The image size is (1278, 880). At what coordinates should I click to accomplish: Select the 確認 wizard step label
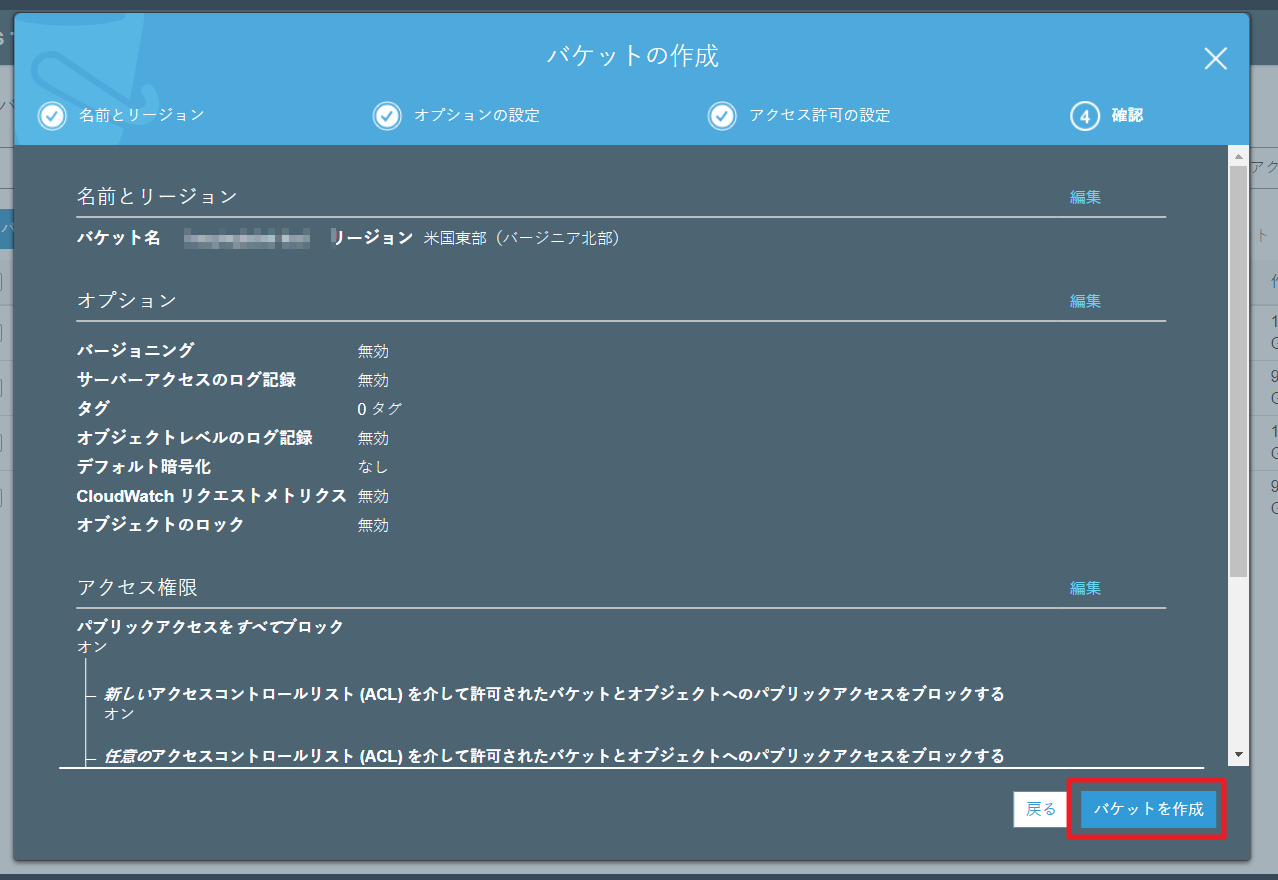click(x=1127, y=115)
